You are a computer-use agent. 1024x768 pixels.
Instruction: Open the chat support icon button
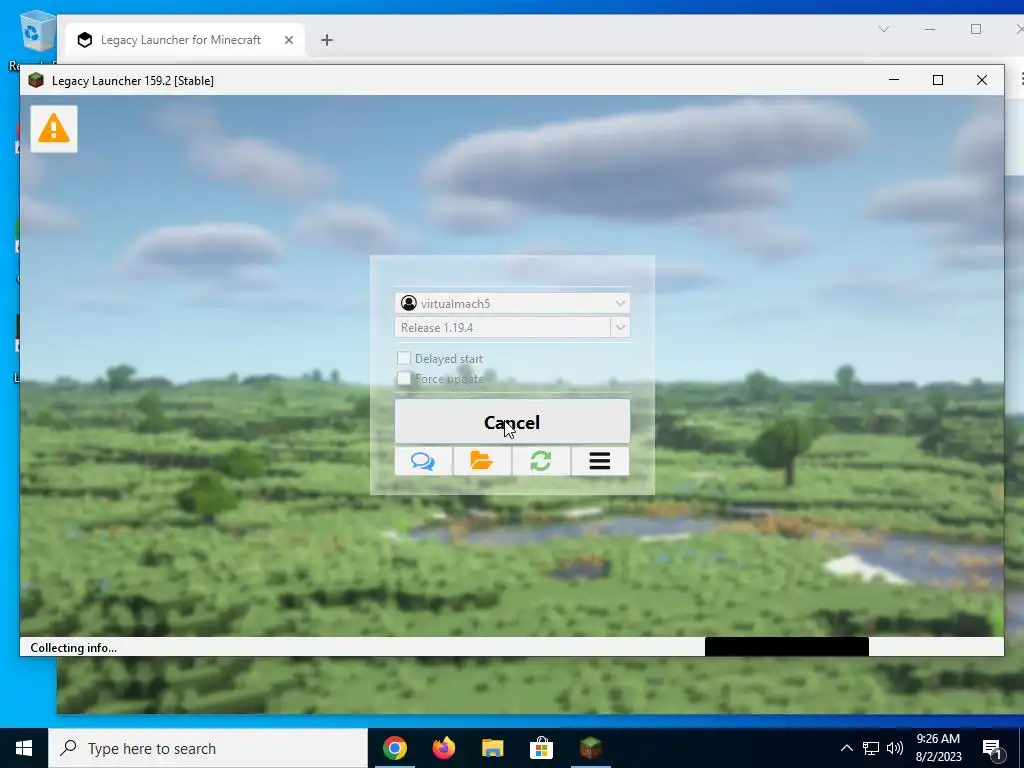coord(423,461)
